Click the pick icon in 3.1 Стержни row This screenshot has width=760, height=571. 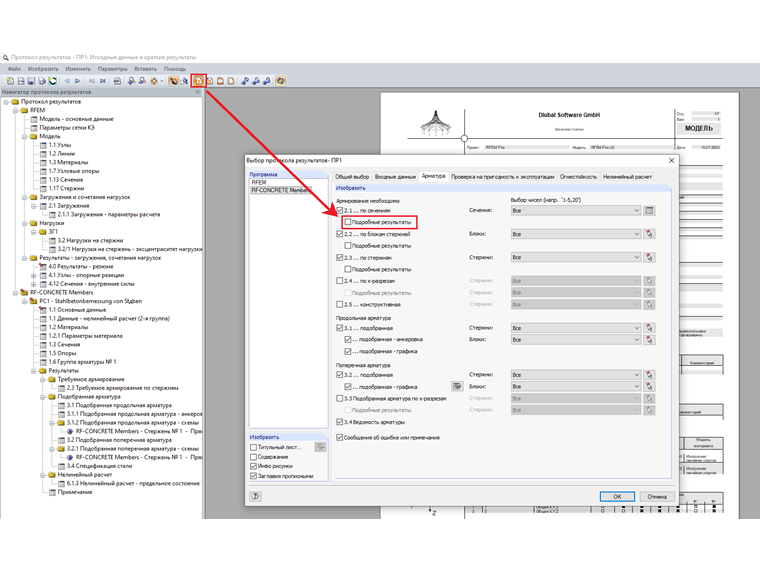649,328
